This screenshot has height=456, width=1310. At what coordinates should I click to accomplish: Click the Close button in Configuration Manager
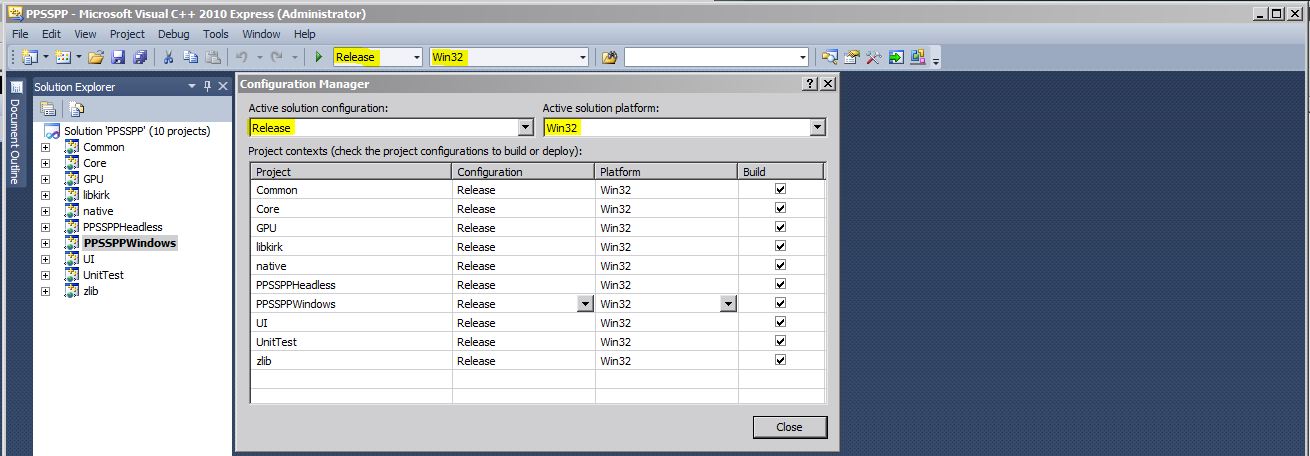(789, 427)
